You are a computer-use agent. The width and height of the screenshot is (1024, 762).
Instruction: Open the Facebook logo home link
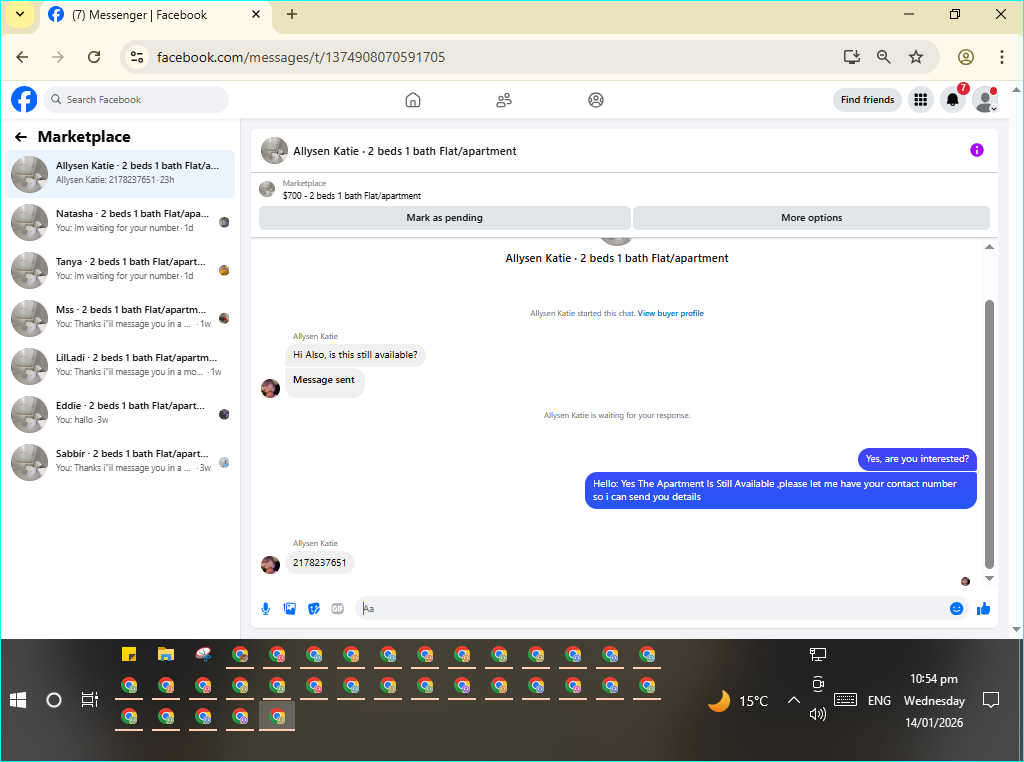point(24,100)
